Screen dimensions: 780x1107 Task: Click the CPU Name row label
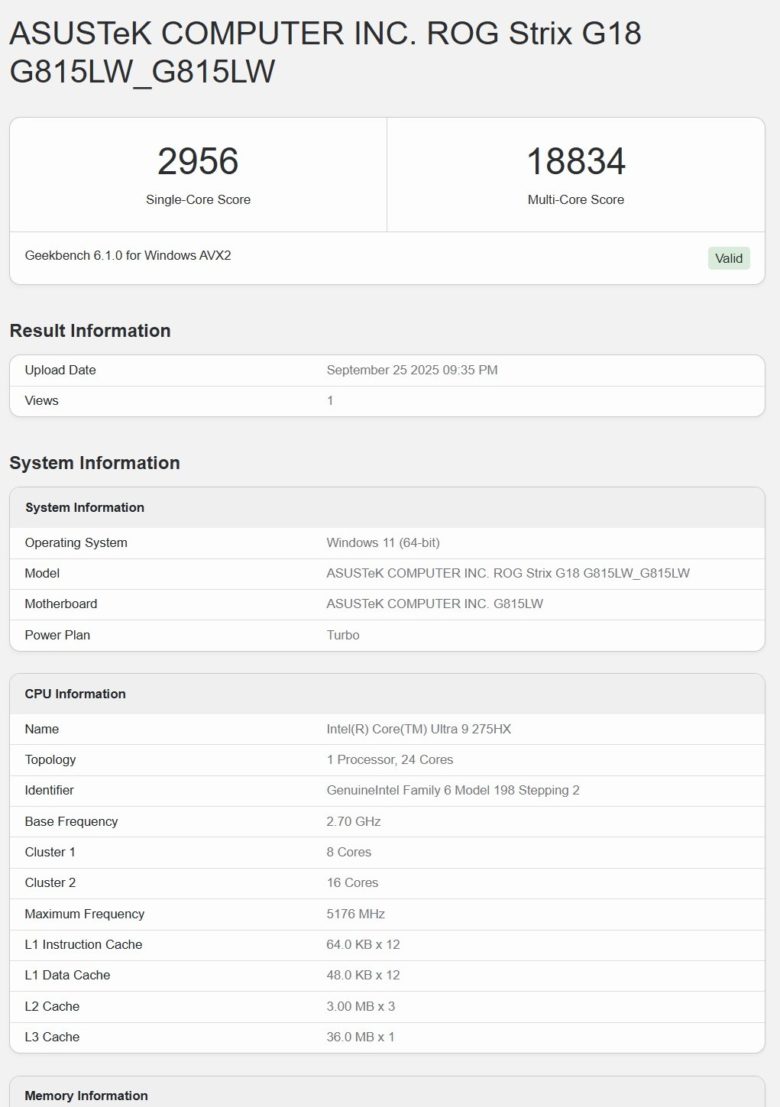tap(42, 729)
